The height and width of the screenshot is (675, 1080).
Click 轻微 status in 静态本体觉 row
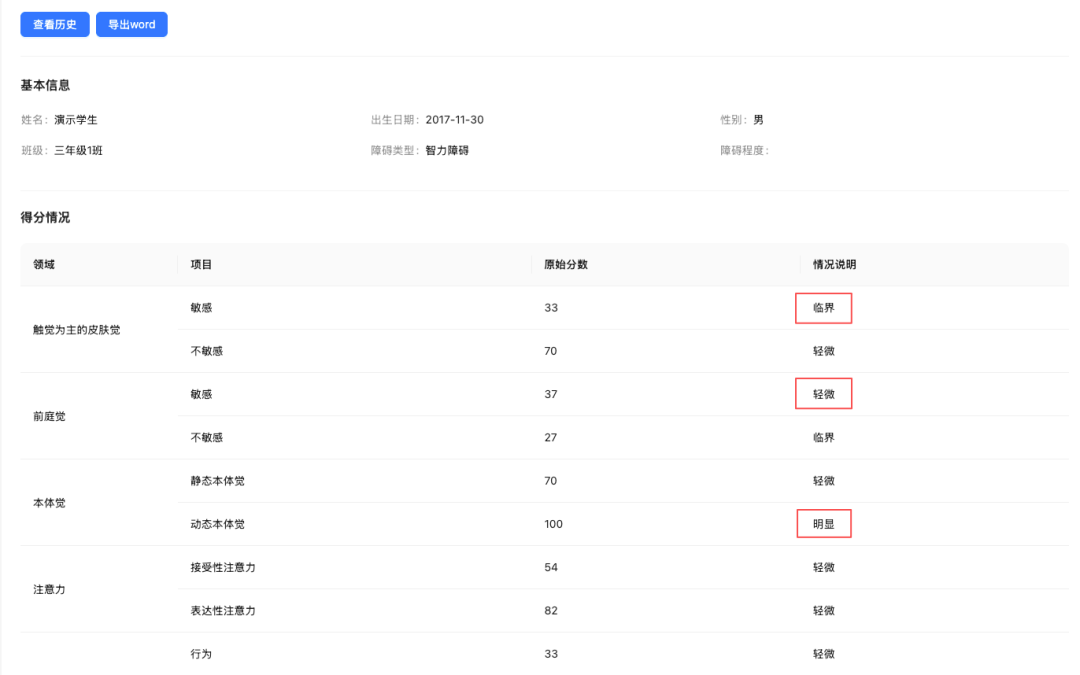click(x=824, y=481)
